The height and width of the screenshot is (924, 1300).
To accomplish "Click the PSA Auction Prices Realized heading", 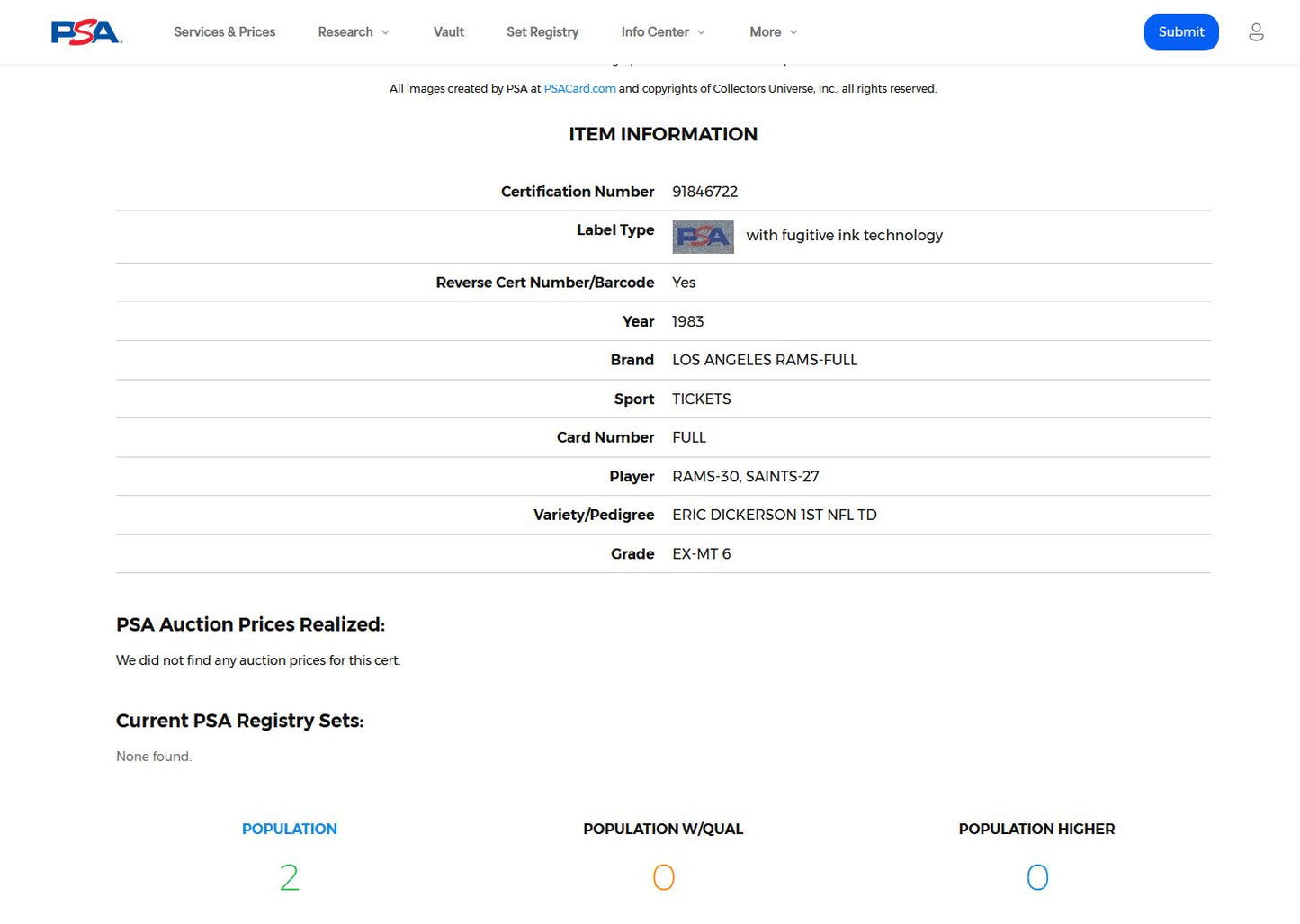I will coord(250,624).
